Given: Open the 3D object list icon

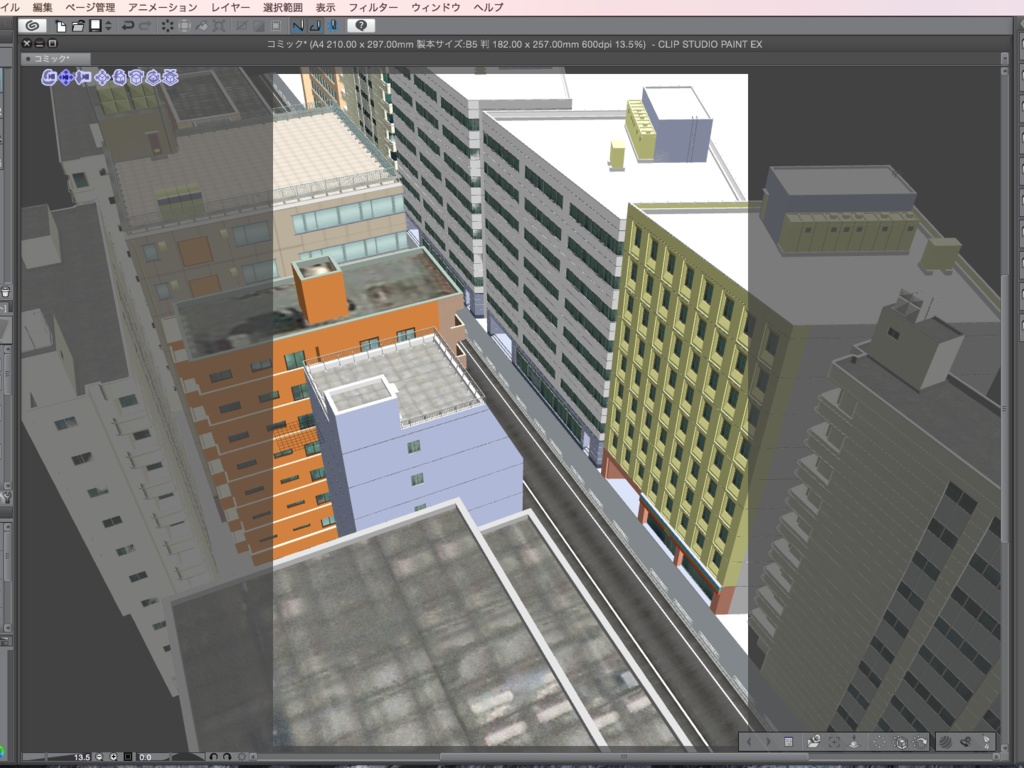Looking at the screenshot, I should click(789, 742).
